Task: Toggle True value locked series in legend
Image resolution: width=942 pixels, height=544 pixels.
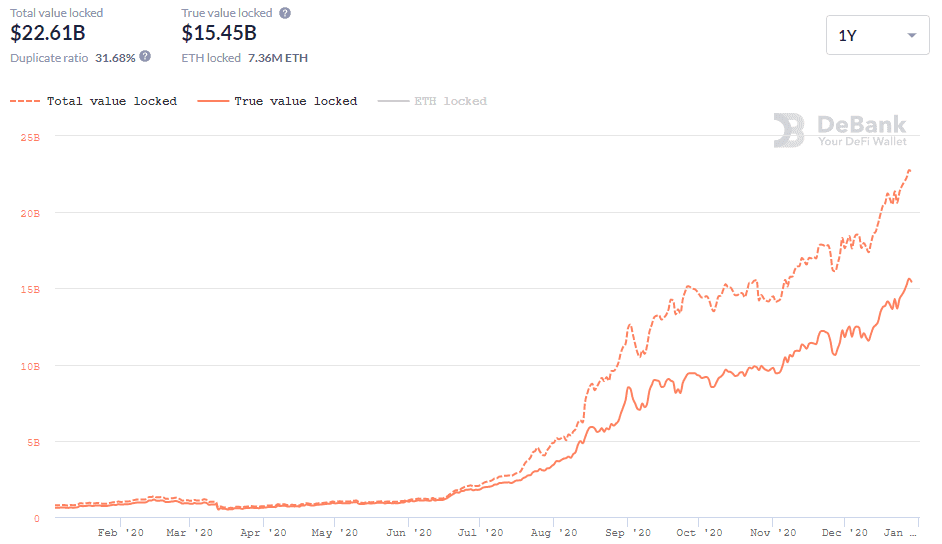Action: 277,101
